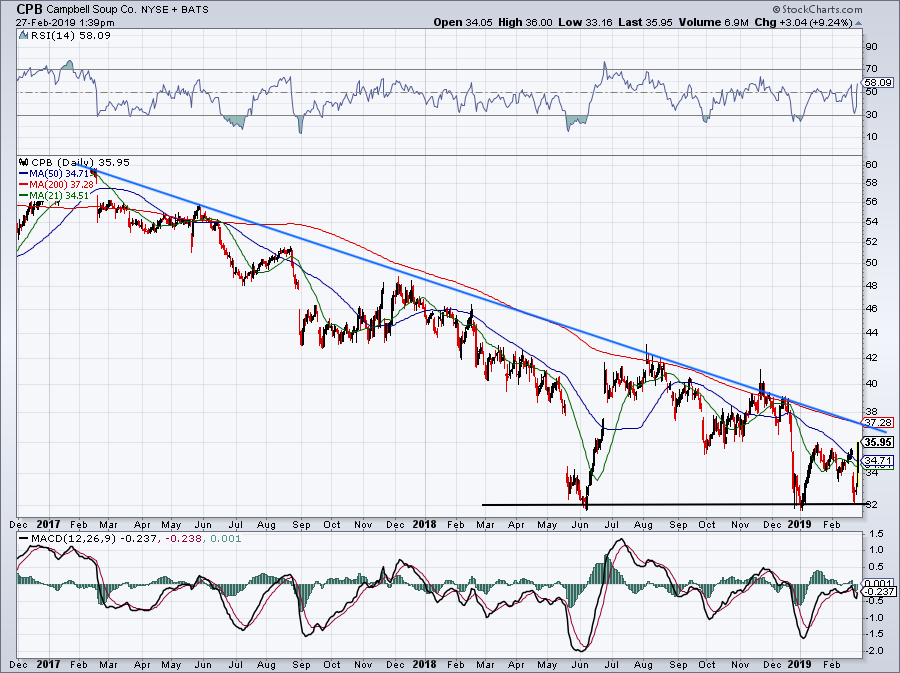This screenshot has width=900, height=673.
Task: Click the green 0.001 value in MACD legend
Action: click(x=226, y=539)
